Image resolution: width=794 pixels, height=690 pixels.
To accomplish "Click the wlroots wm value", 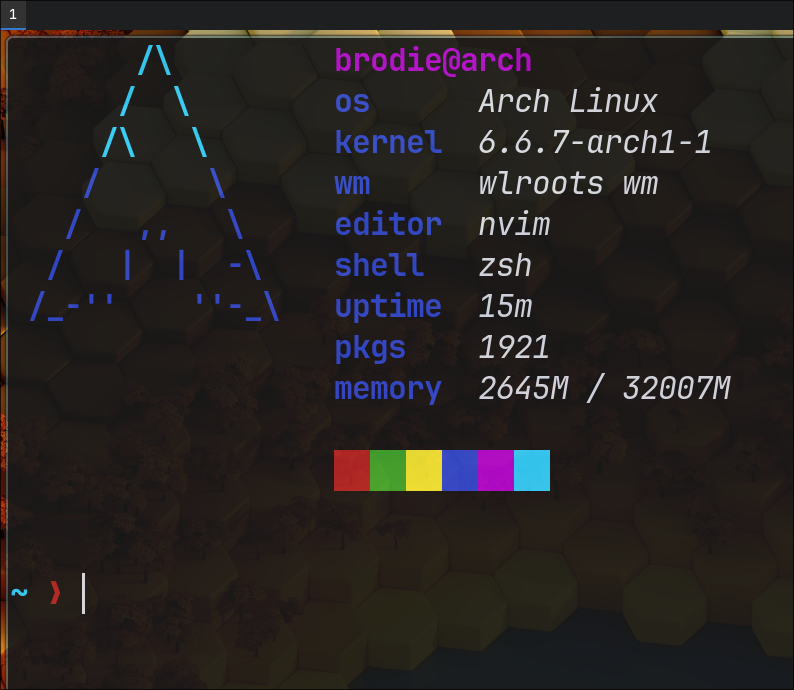I will [x=568, y=184].
